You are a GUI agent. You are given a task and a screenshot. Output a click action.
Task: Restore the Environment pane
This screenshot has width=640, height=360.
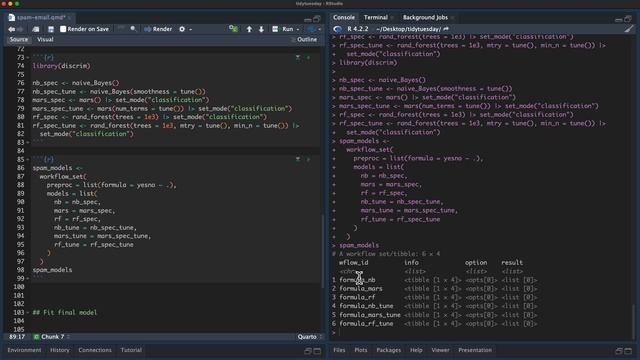click(x=308, y=351)
